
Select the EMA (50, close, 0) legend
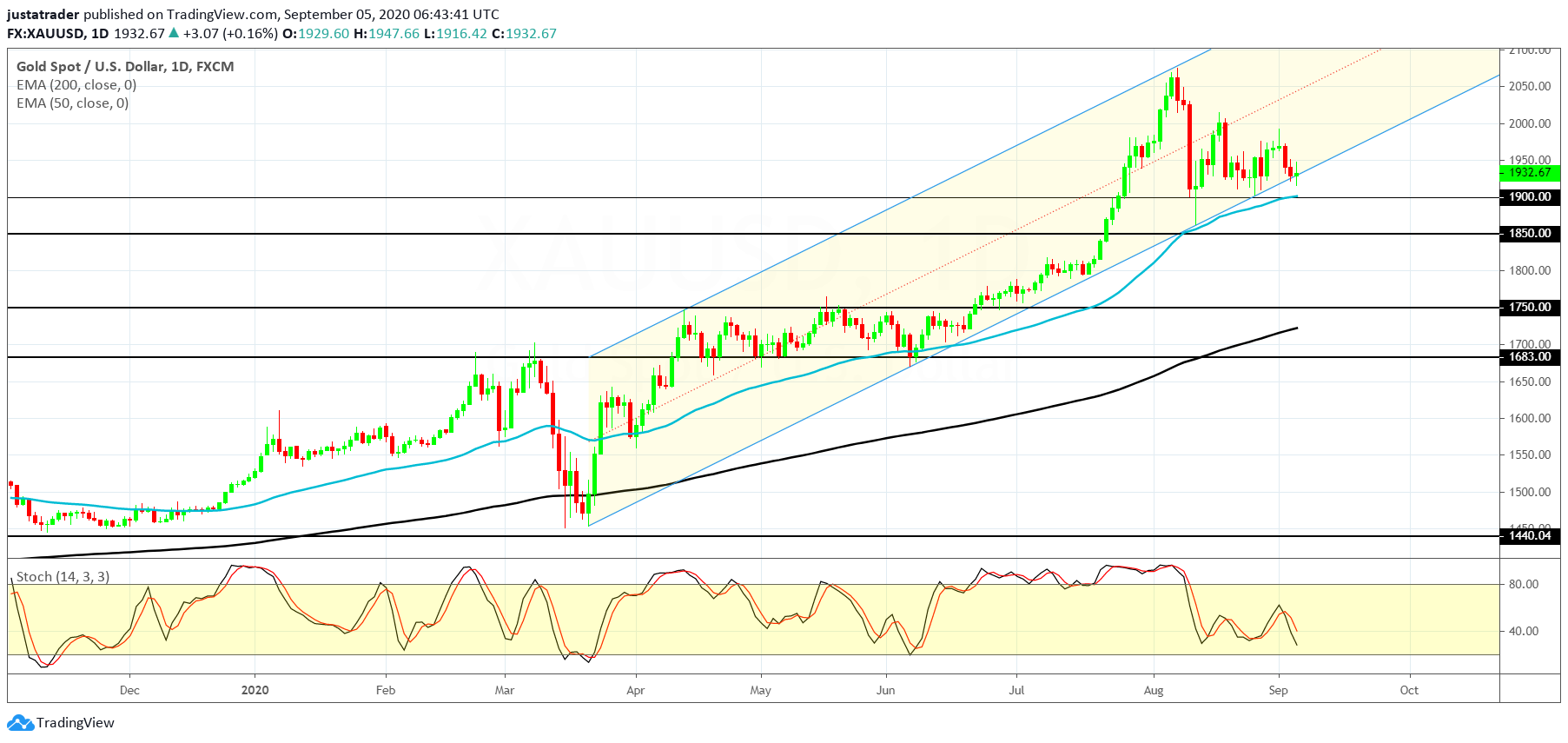(x=73, y=103)
